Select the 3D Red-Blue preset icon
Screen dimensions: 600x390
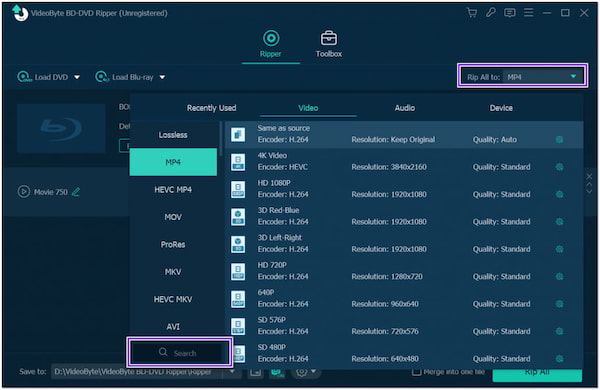tap(238, 217)
